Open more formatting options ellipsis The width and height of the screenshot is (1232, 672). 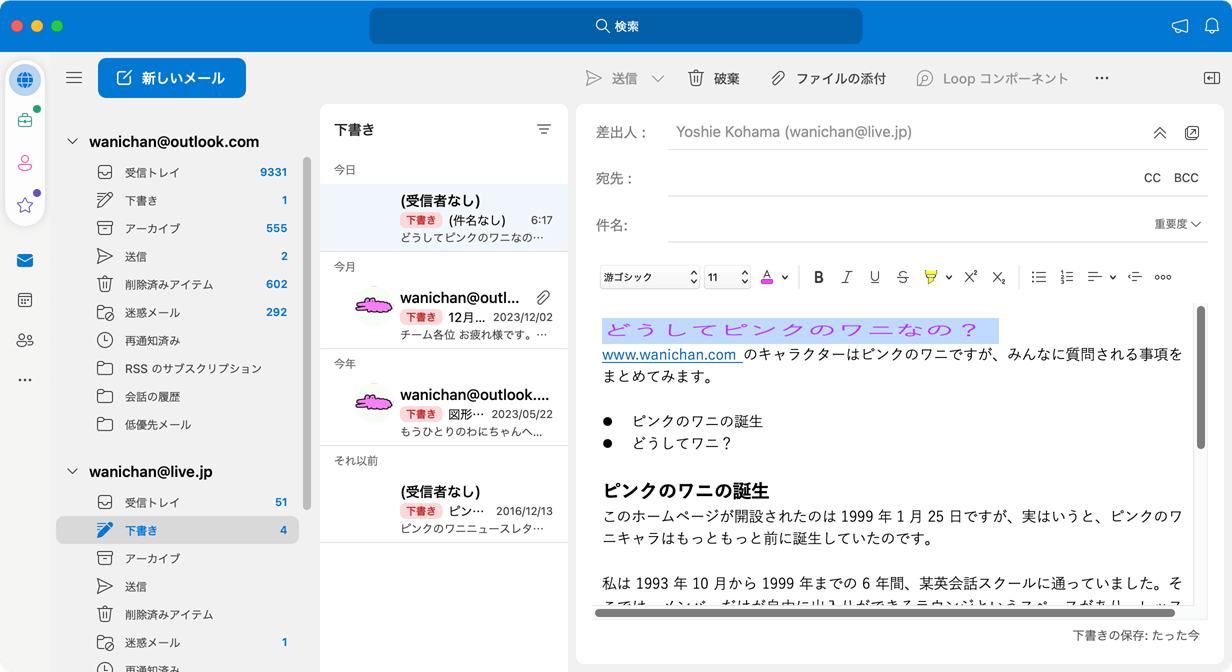1162,277
